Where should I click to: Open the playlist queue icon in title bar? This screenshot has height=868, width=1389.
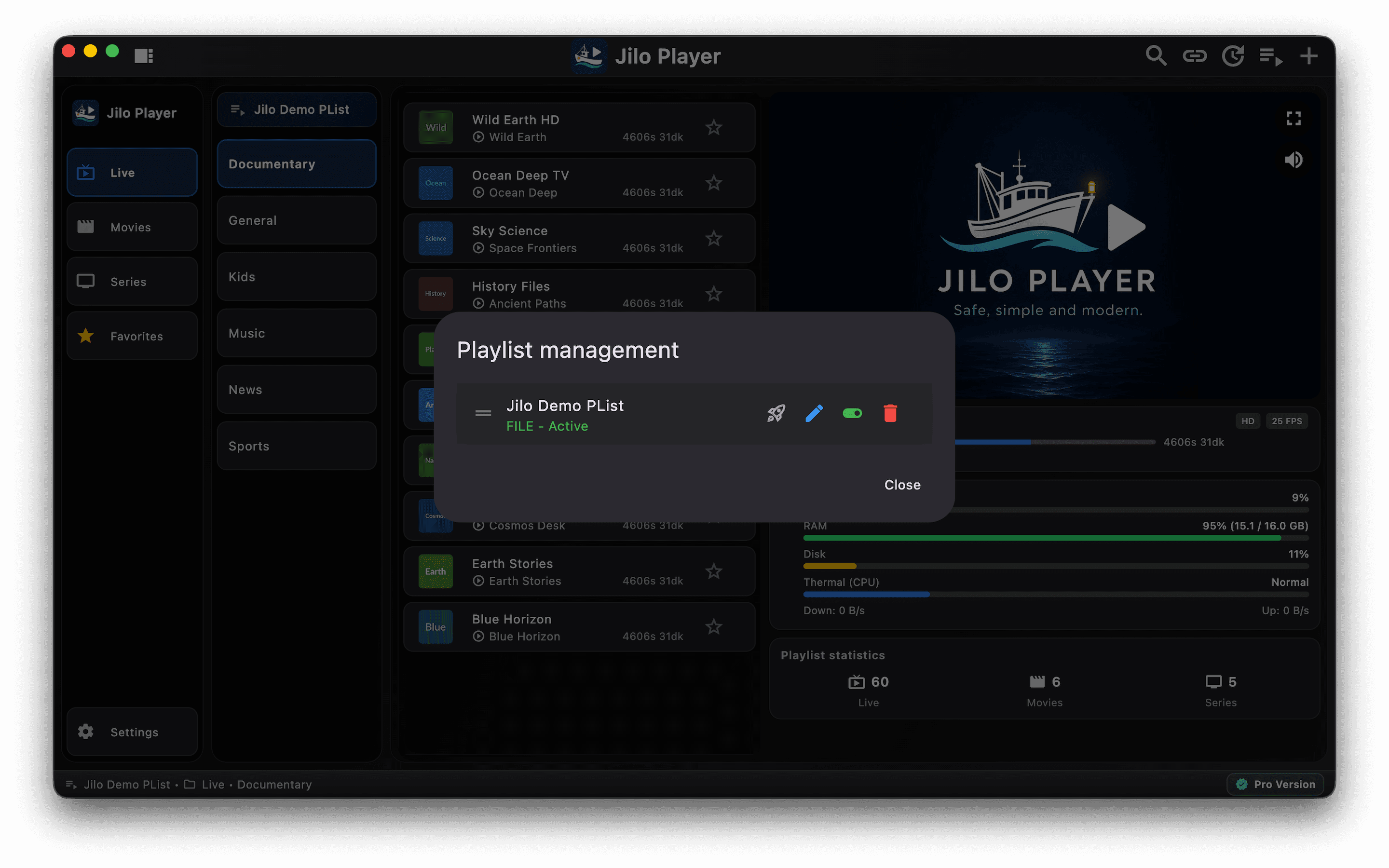1271,57
